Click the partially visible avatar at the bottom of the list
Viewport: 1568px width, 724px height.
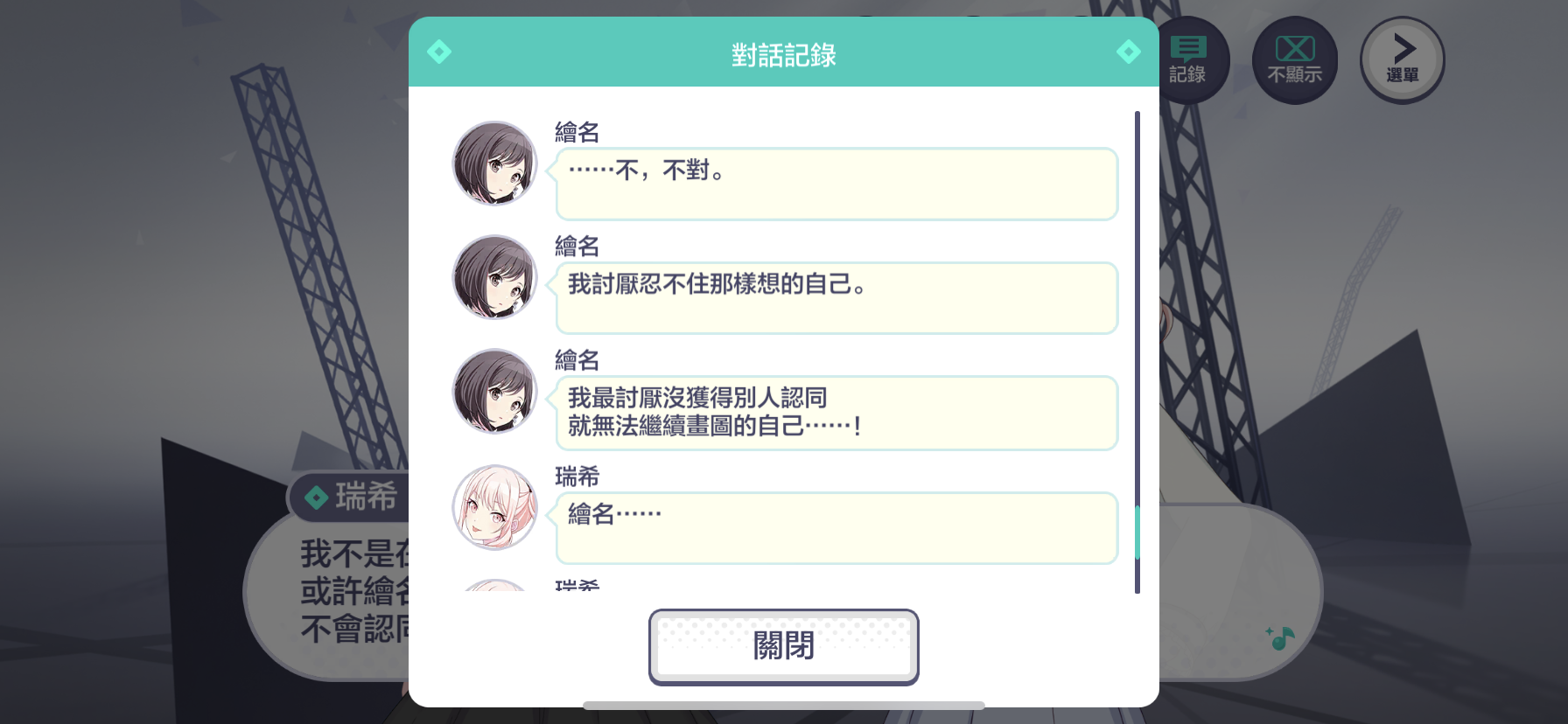[x=494, y=585]
